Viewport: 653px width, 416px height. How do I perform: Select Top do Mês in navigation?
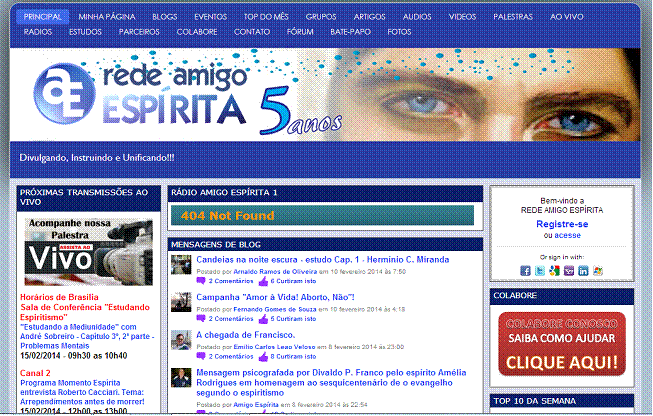(x=266, y=17)
